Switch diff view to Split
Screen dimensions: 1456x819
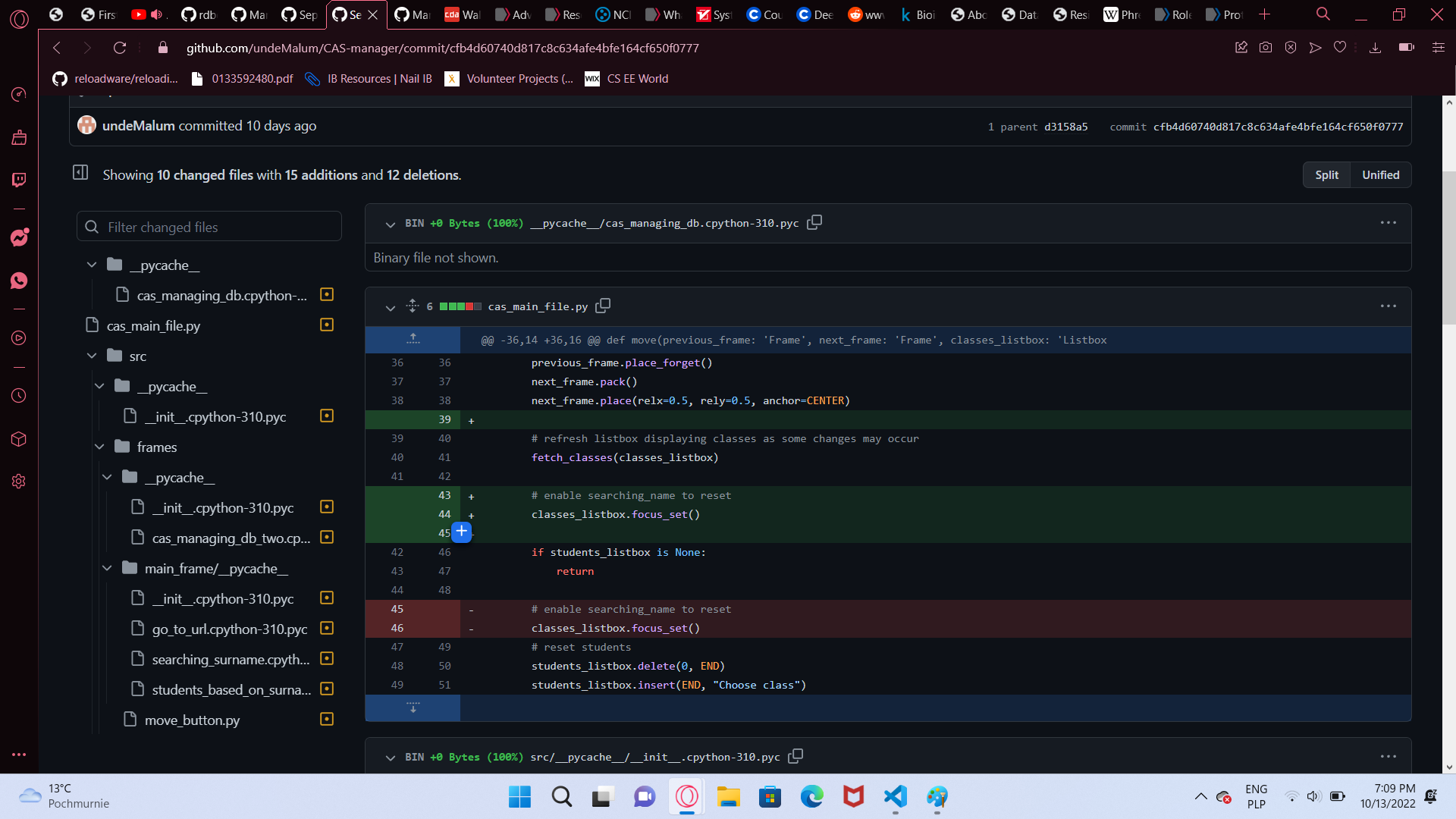1326,174
